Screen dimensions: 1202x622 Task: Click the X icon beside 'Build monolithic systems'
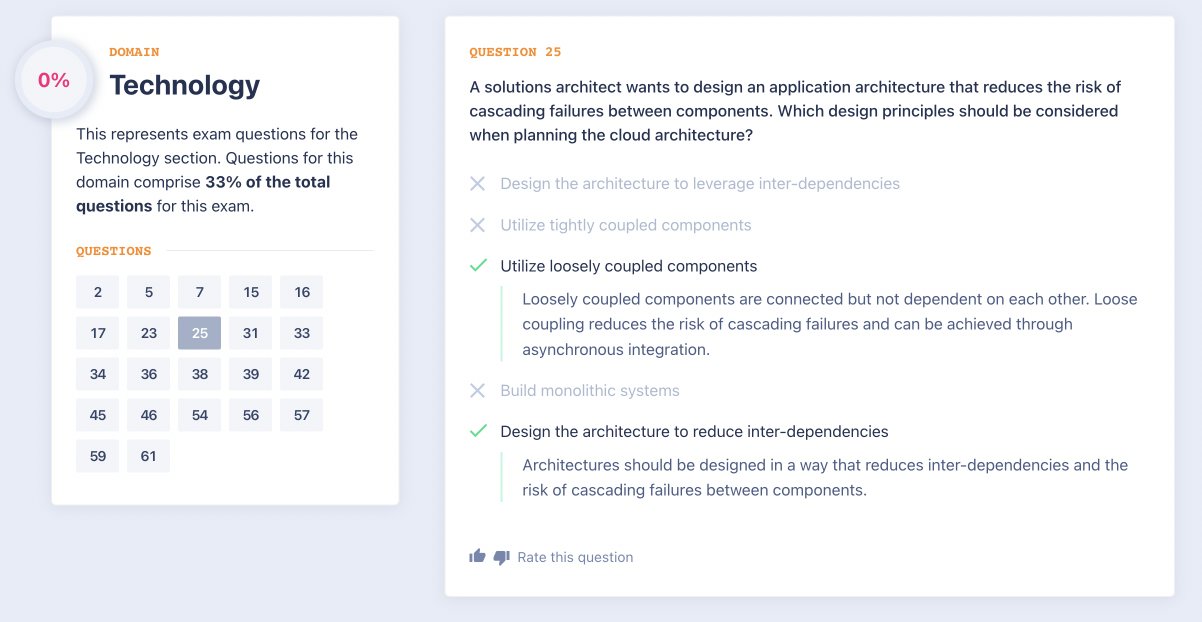(x=478, y=391)
